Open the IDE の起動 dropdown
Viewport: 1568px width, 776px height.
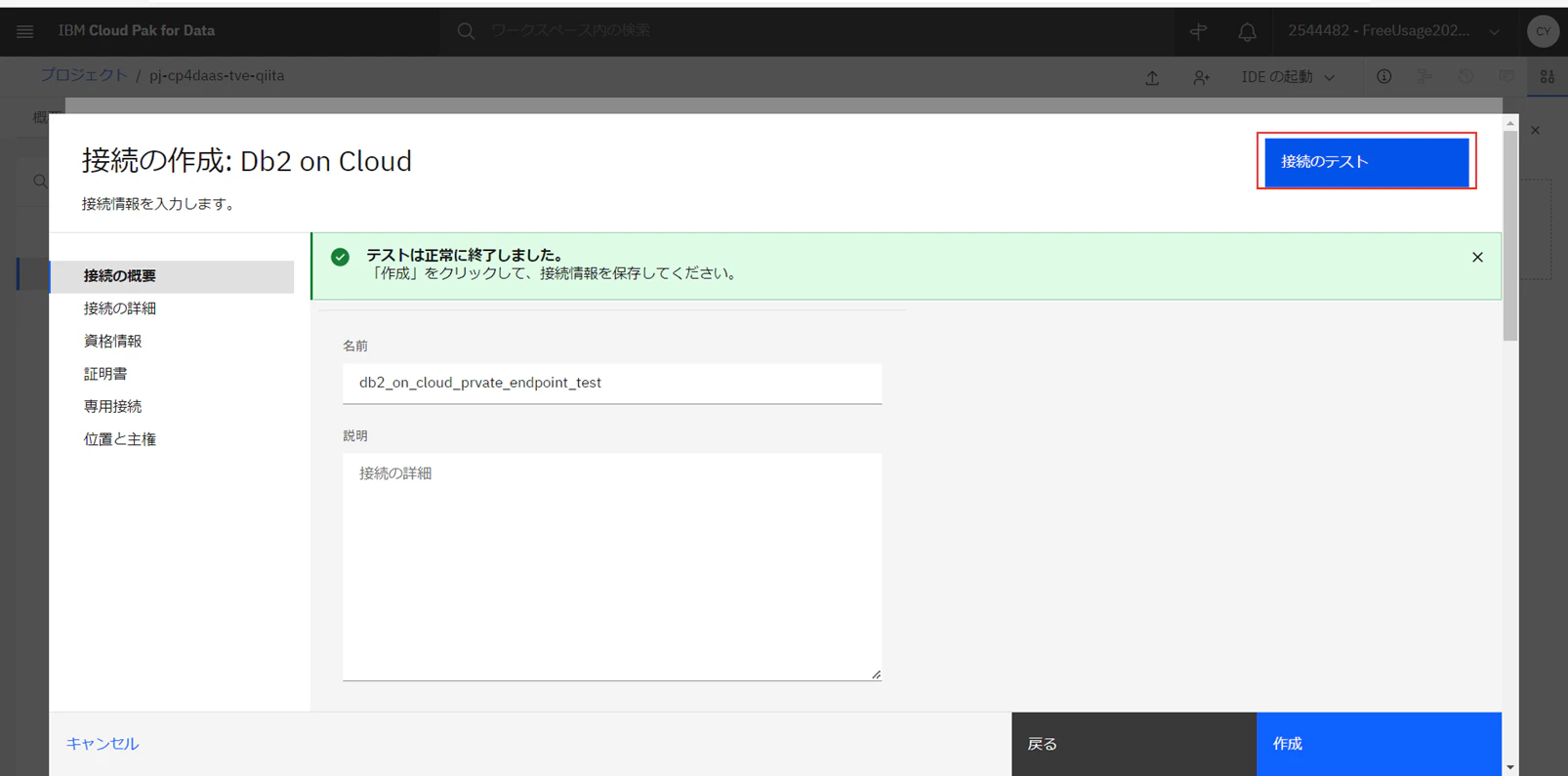[x=1288, y=77]
